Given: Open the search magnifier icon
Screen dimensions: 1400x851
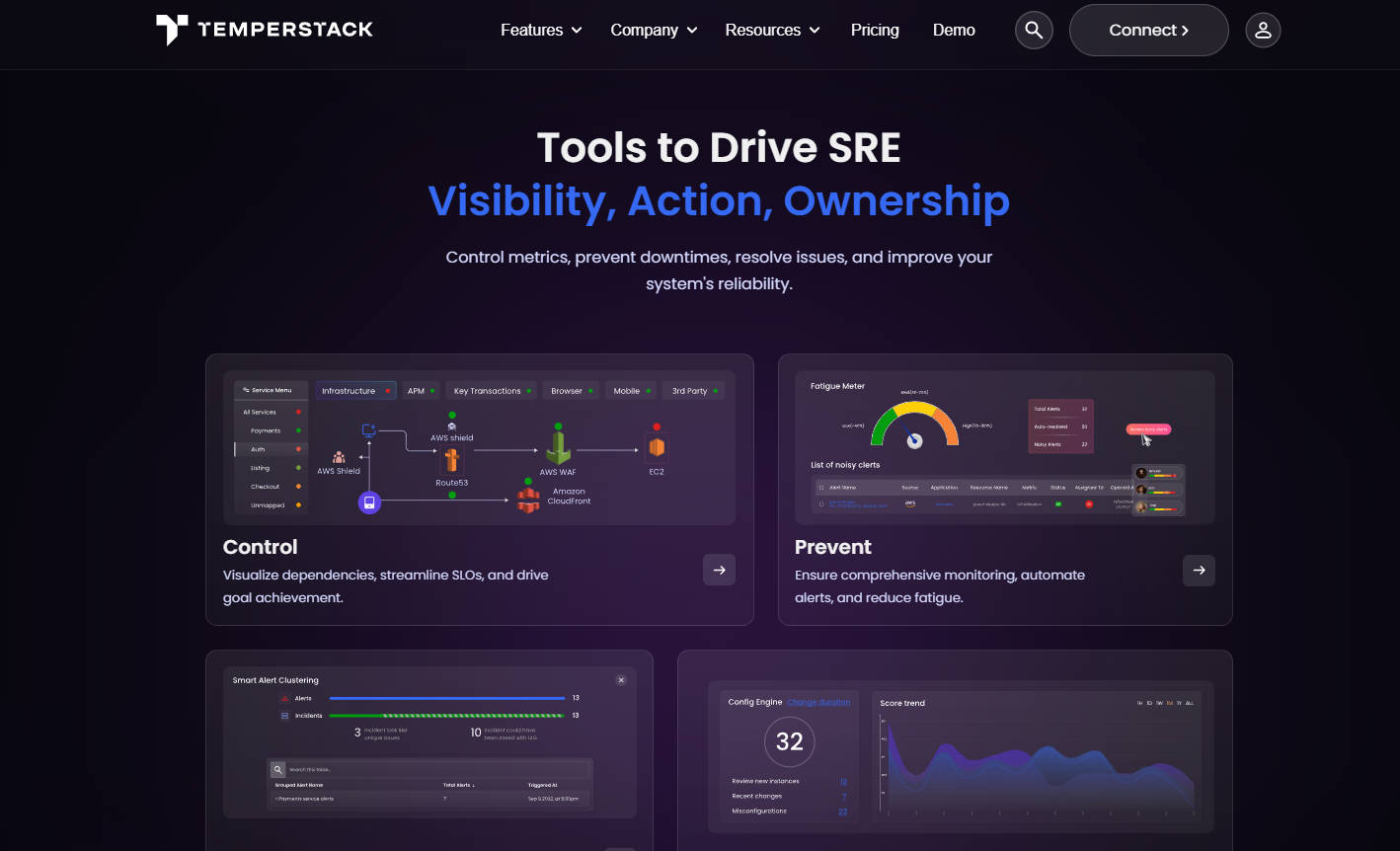Looking at the screenshot, I should point(1034,31).
